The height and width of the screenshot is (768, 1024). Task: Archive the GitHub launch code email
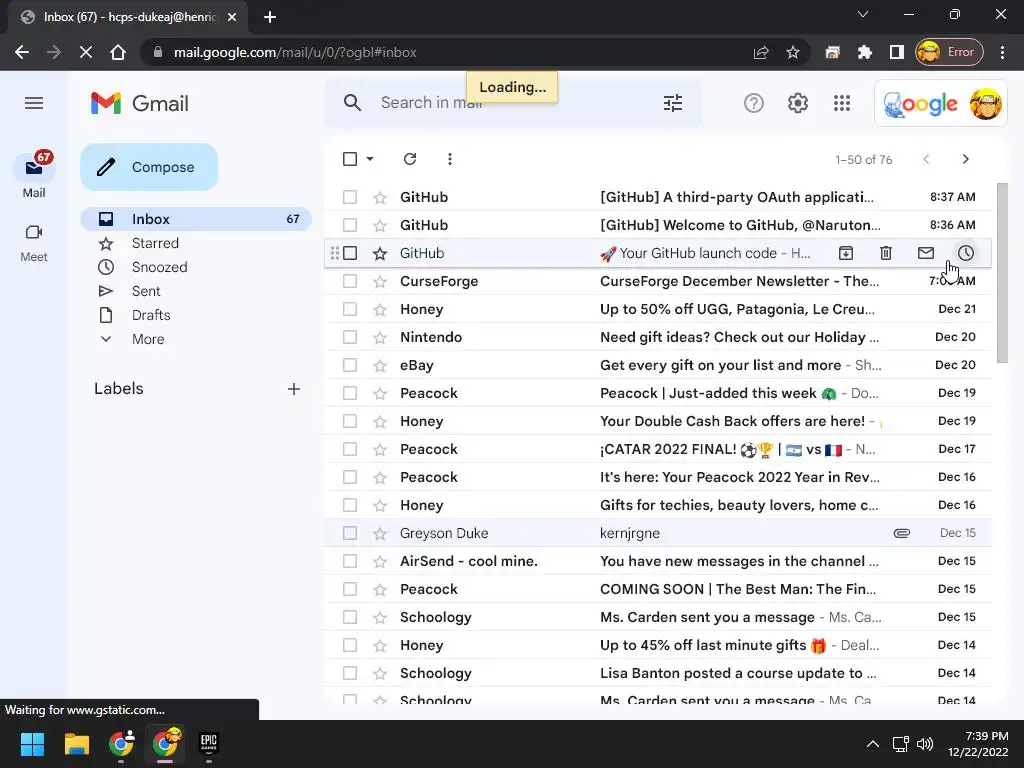click(x=846, y=253)
